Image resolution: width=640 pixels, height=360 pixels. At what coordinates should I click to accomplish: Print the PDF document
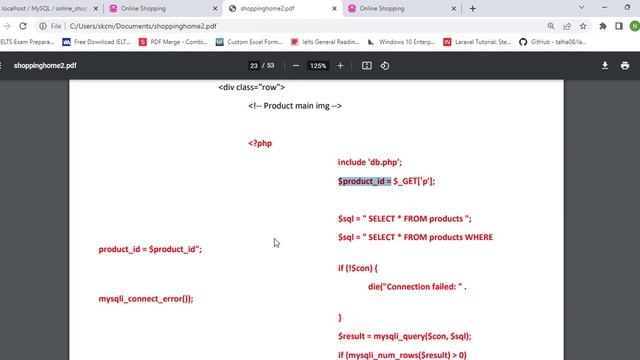point(625,66)
